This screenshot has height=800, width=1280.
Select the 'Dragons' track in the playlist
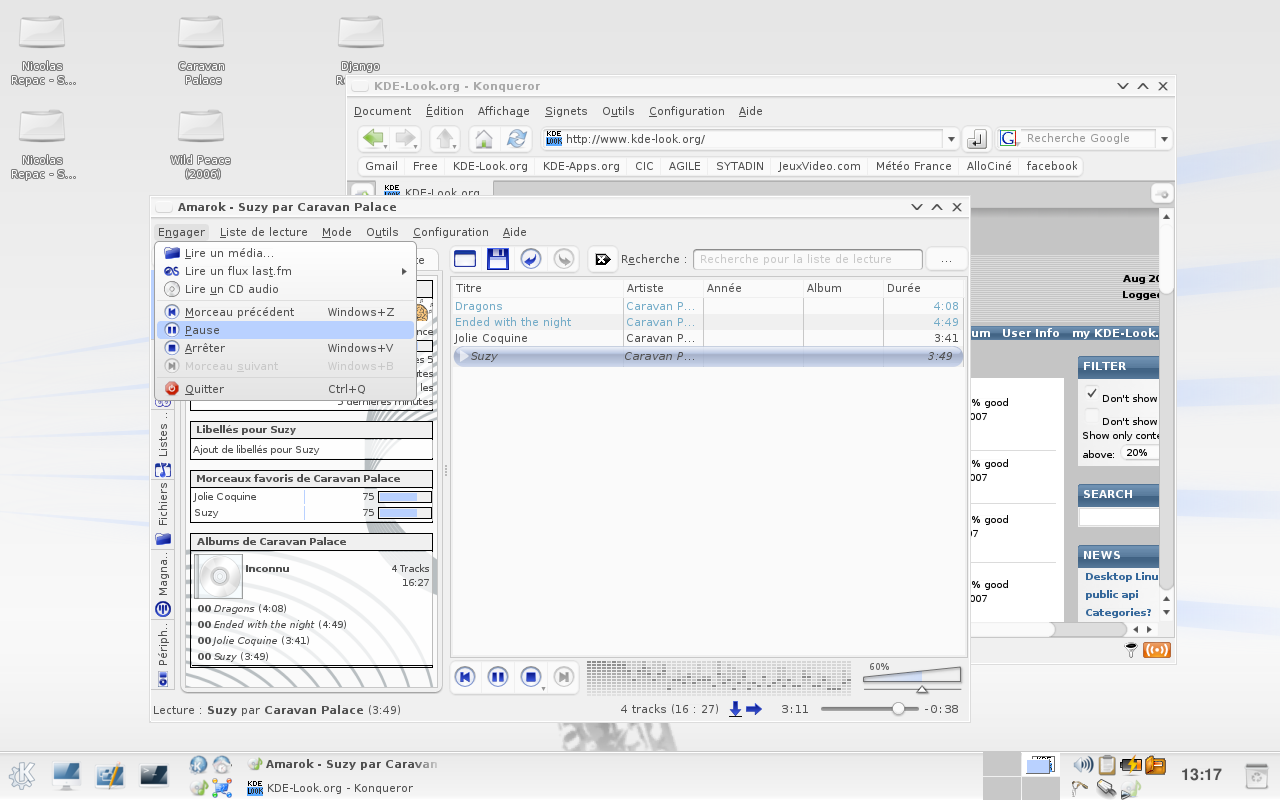(x=708, y=306)
